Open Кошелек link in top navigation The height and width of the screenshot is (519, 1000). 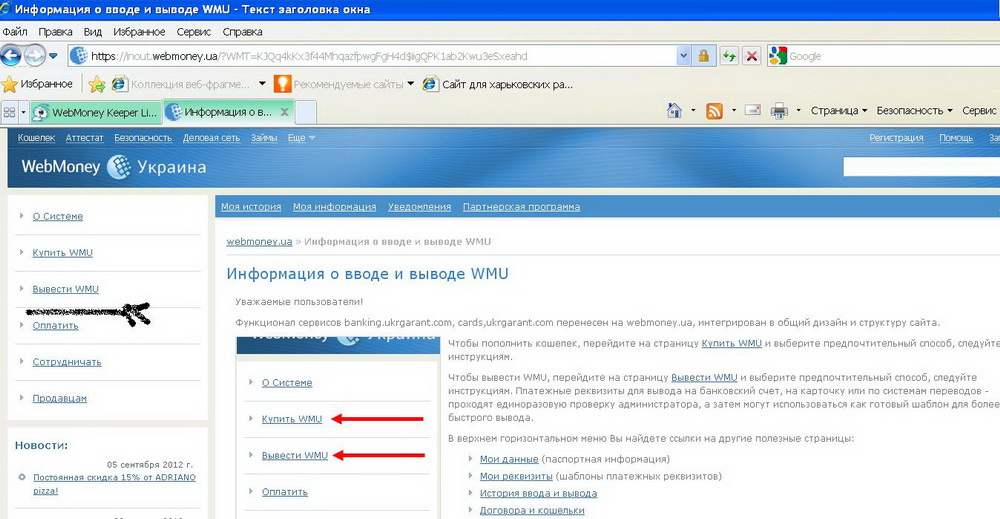tap(36, 138)
